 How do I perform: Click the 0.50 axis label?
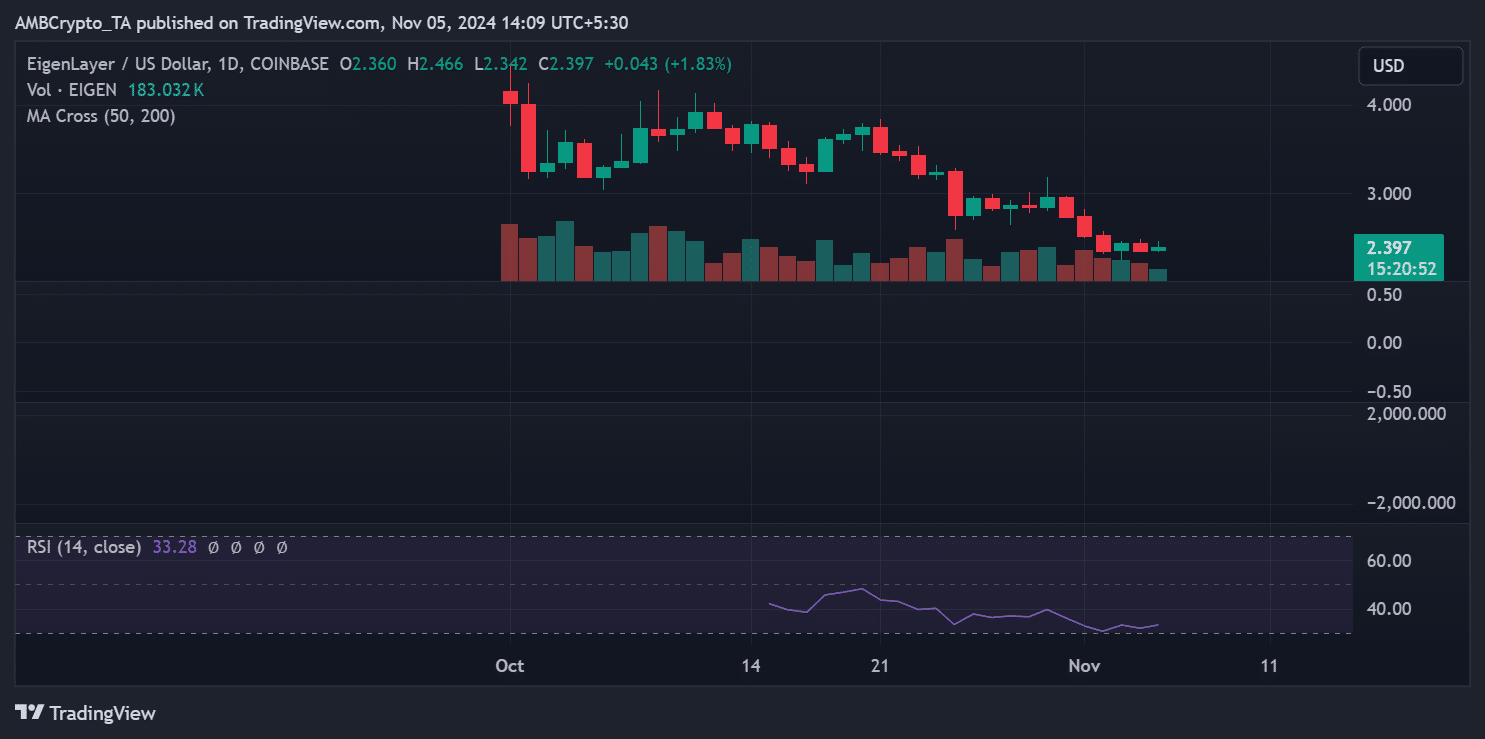click(1384, 294)
